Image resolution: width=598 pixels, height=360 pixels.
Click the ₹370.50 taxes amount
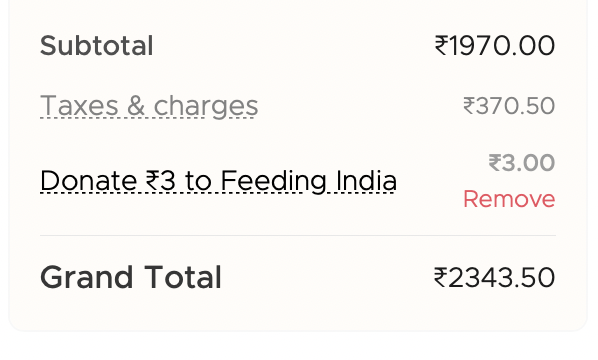[509, 106]
